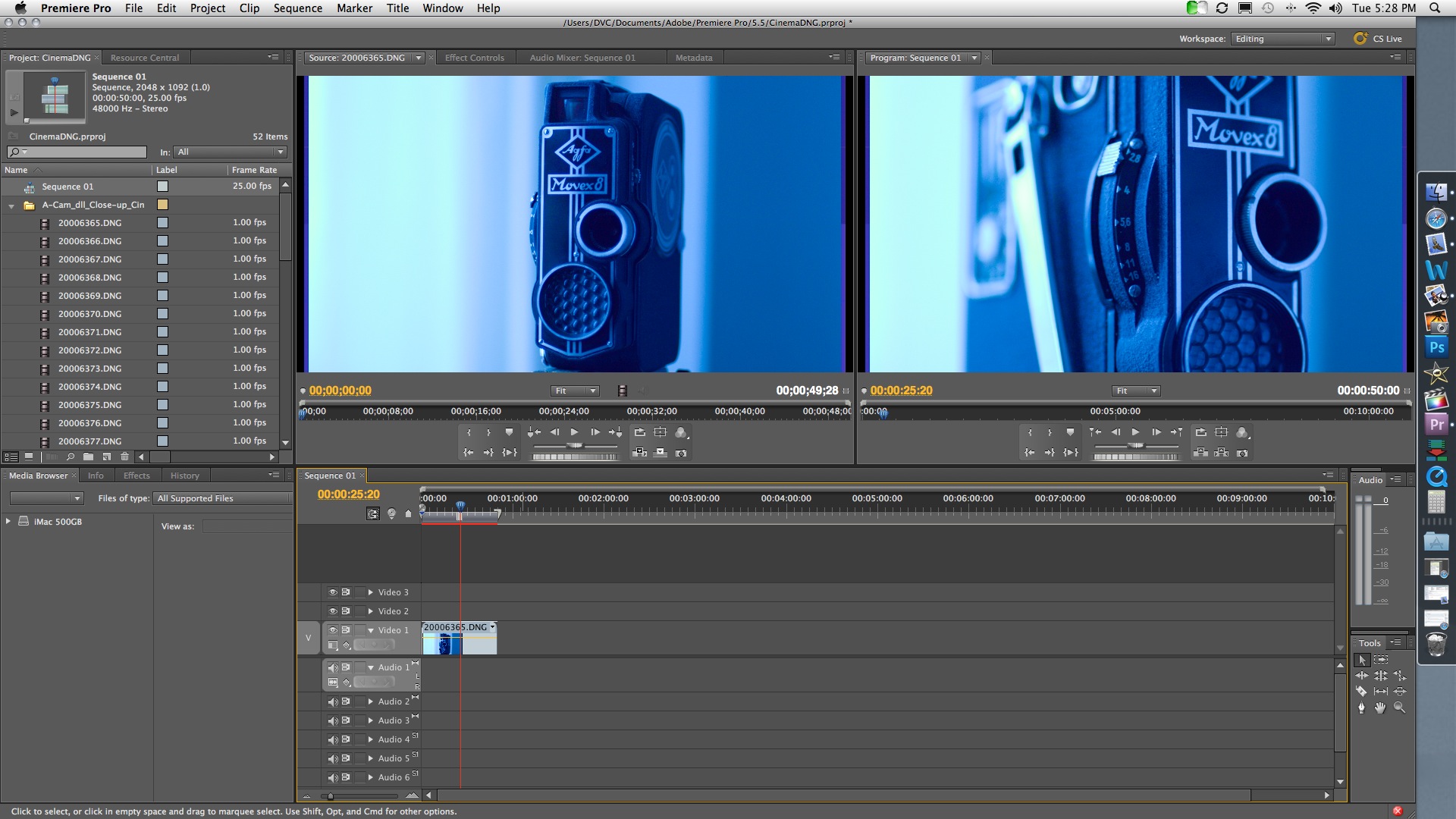Select the Hand tool
The width and height of the screenshot is (1456, 819).
1381,708
